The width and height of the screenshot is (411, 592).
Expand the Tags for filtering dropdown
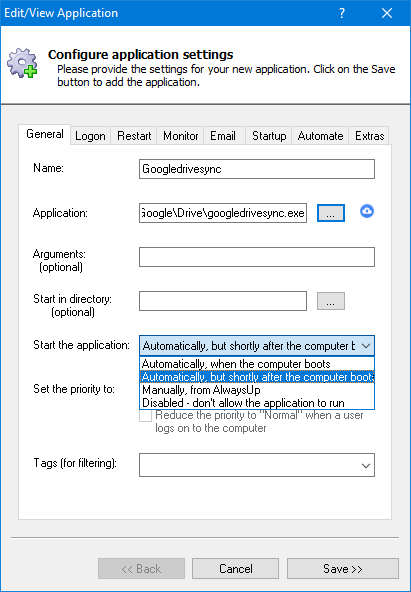(365, 465)
